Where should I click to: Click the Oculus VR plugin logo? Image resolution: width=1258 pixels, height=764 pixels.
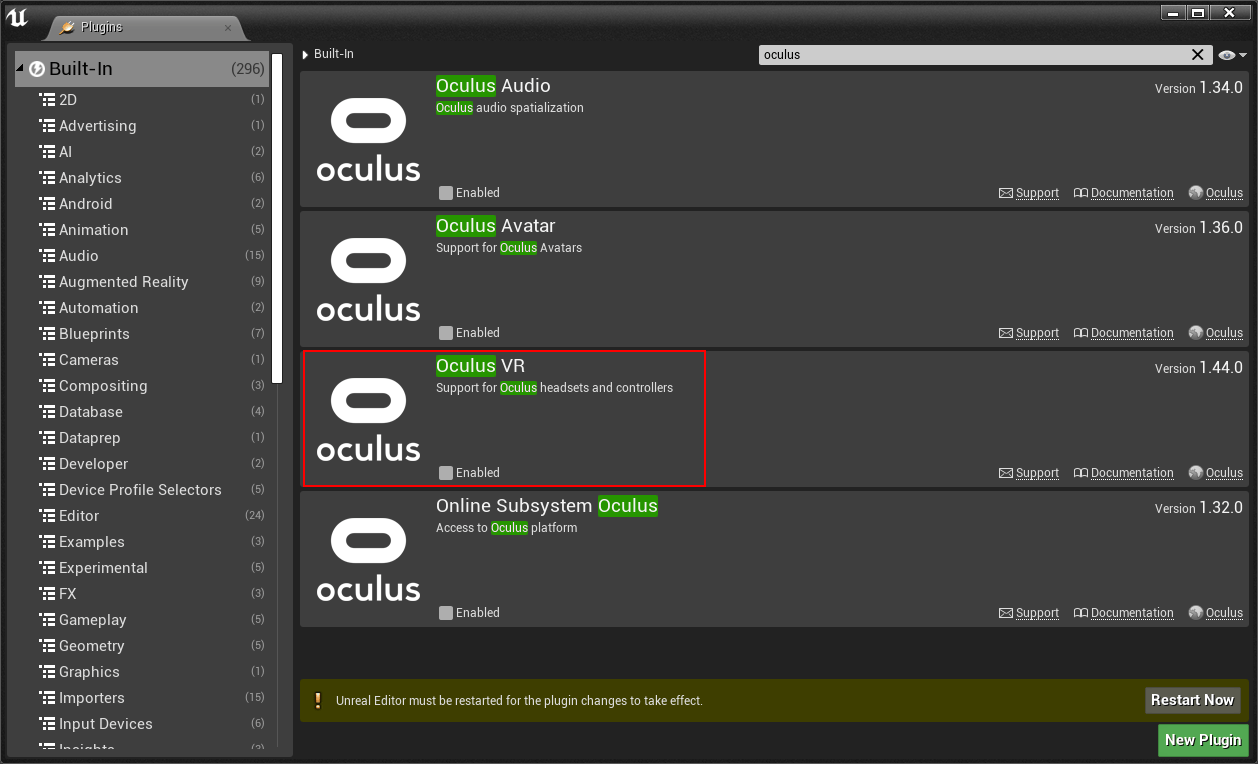coord(369,419)
